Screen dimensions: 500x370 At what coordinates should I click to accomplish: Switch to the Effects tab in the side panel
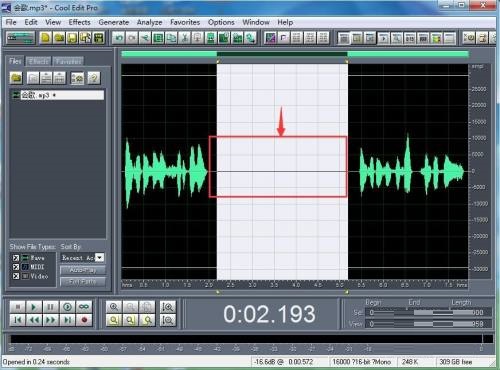[39, 61]
